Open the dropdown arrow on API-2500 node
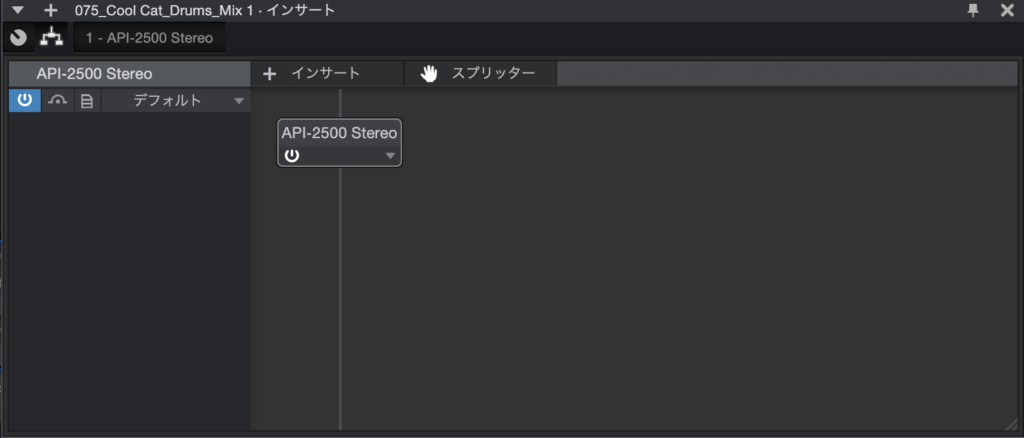Viewport: 1024px width, 438px height. (x=390, y=156)
